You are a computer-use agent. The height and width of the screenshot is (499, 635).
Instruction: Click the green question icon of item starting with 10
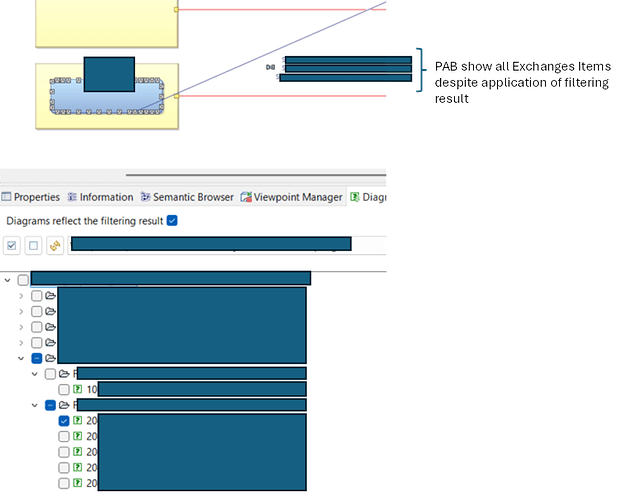pyautogui.click(x=77, y=389)
